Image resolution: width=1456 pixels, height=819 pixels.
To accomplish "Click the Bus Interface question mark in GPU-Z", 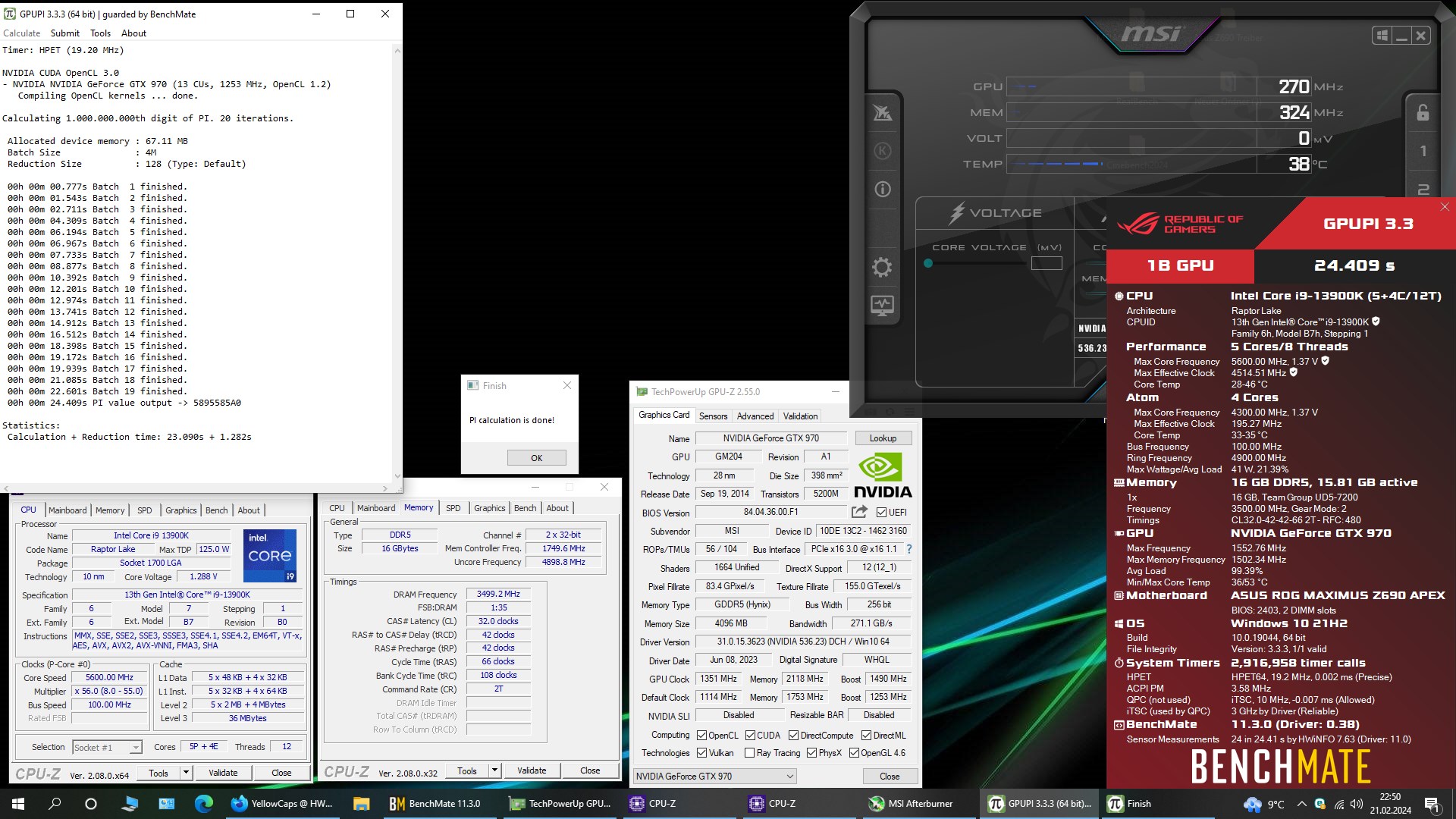I will [908, 549].
